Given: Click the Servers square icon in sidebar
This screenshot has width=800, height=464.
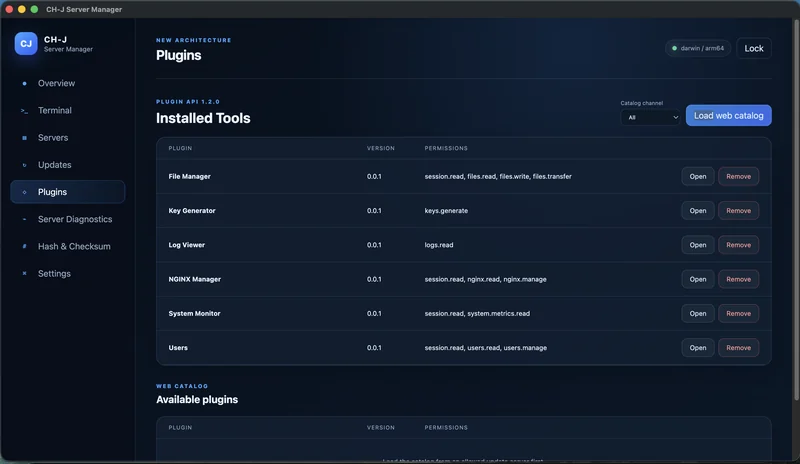Looking at the screenshot, I should pos(24,138).
